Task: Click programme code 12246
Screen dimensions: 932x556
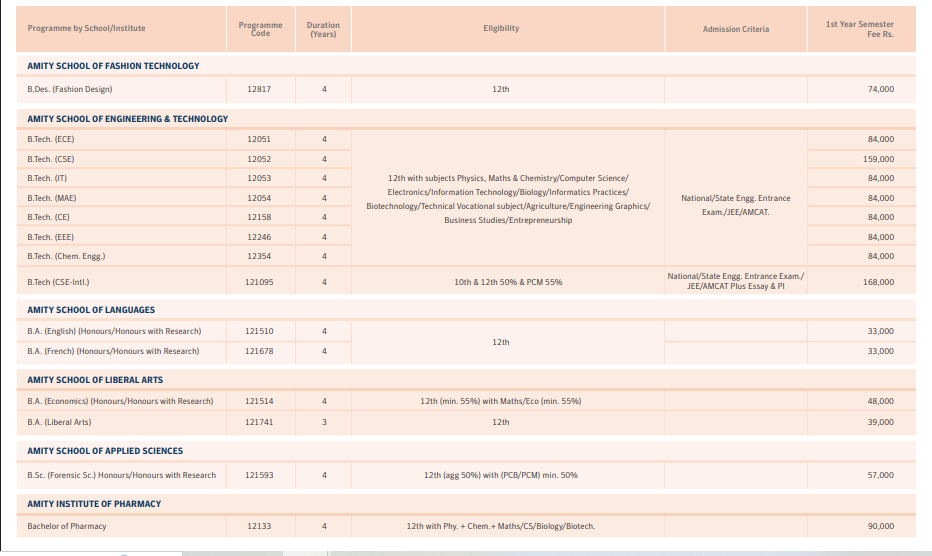Action: (259, 237)
